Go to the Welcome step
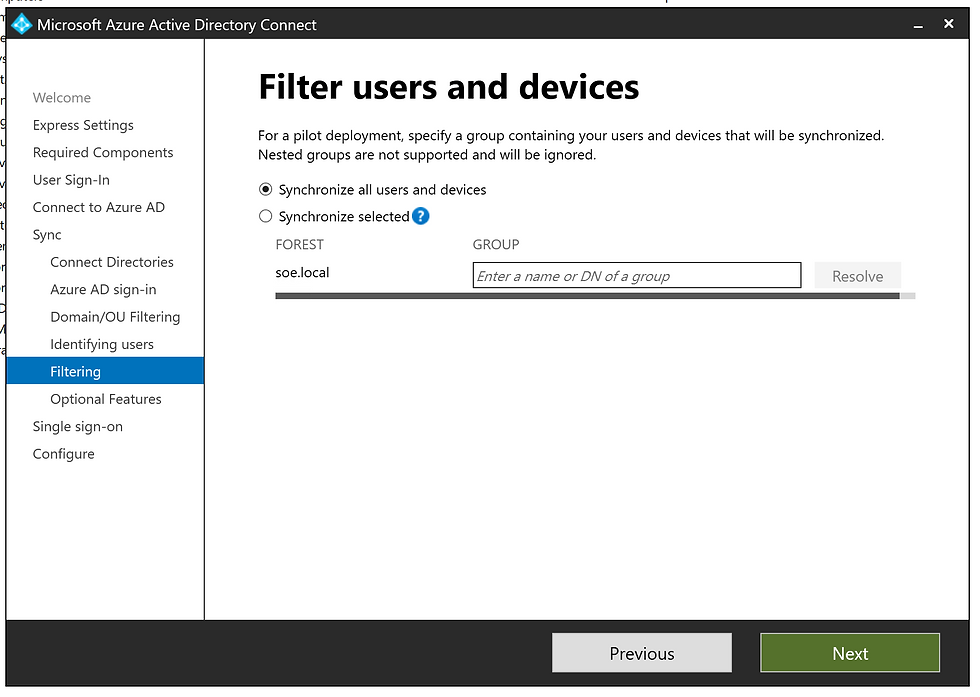This screenshot has width=980, height=697. coord(62,98)
